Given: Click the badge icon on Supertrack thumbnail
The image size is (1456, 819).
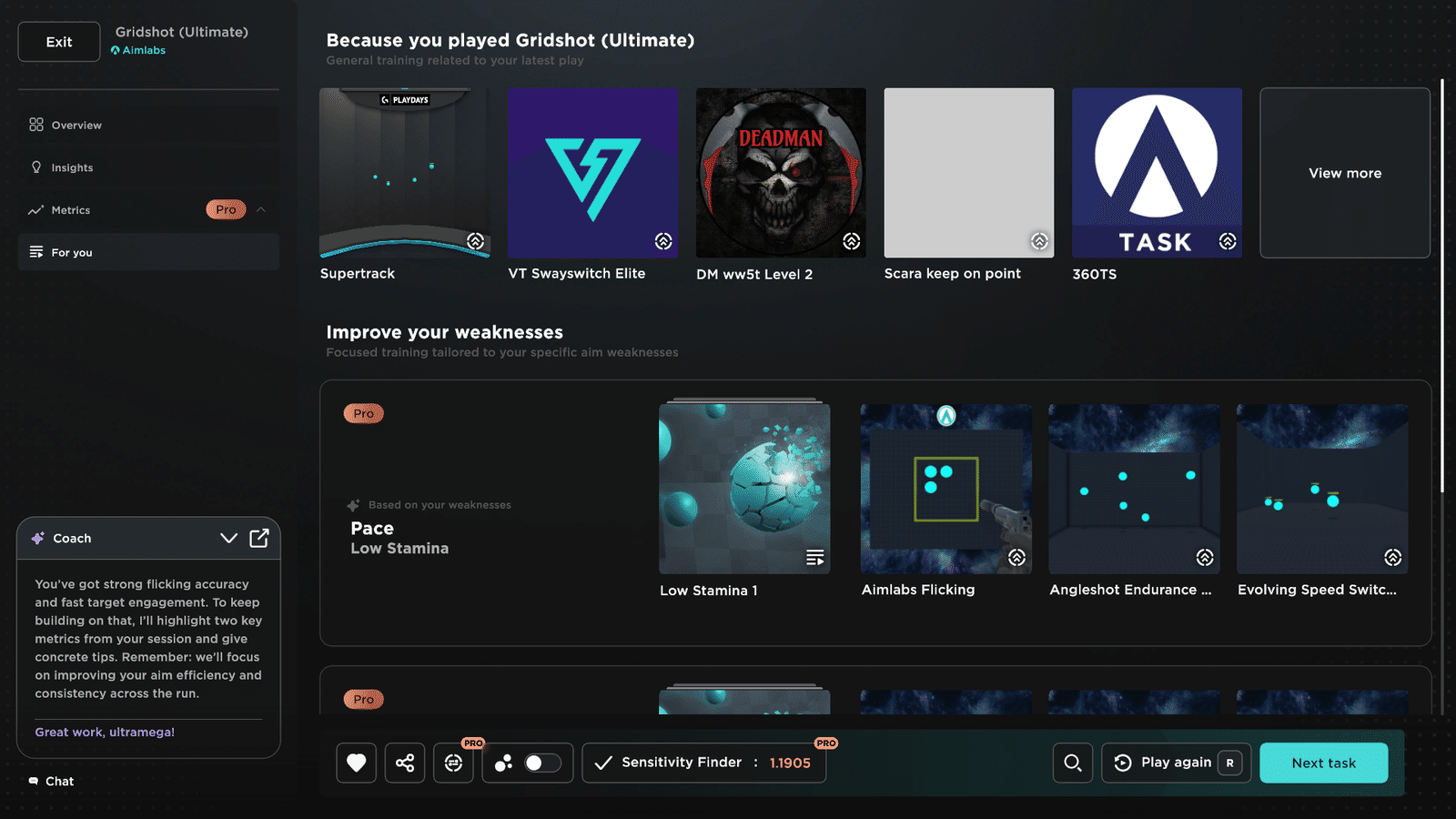Looking at the screenshot, I should pyautogui.click(x=475, y=241).
